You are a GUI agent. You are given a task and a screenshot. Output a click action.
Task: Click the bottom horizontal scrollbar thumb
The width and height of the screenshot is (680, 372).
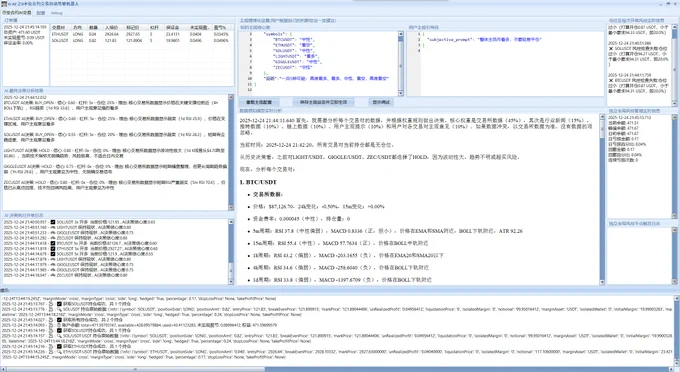pos(134,369)
